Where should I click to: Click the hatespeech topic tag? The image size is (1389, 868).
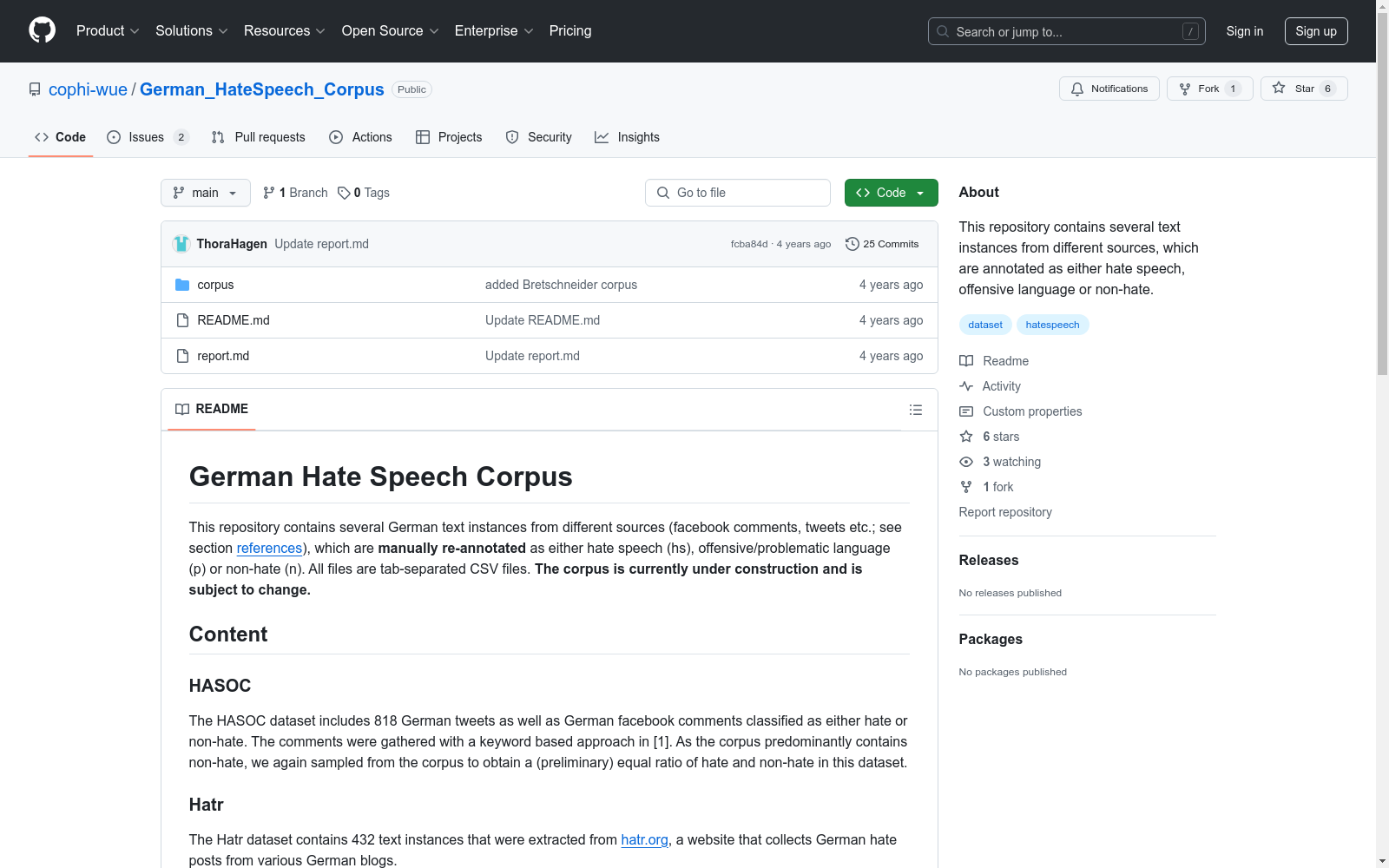pos(1052,325)
